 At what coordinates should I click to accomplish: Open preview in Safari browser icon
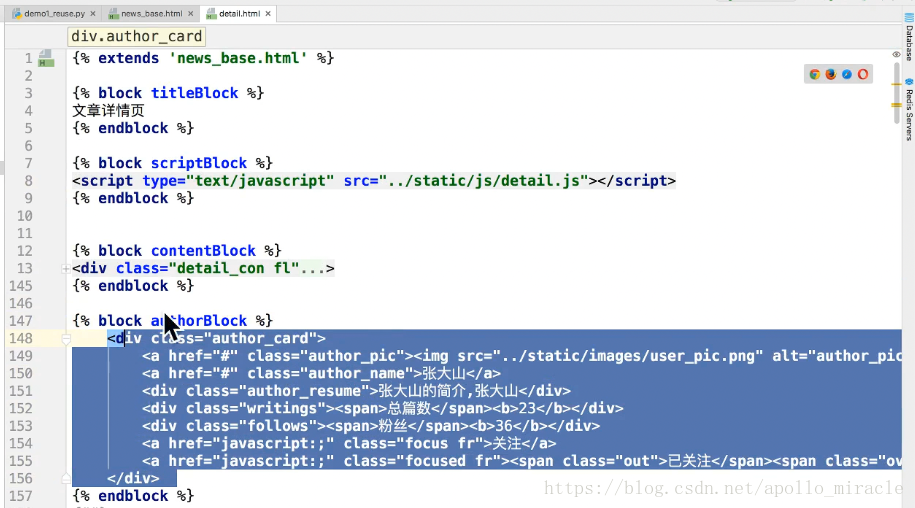tap(847, 74)
